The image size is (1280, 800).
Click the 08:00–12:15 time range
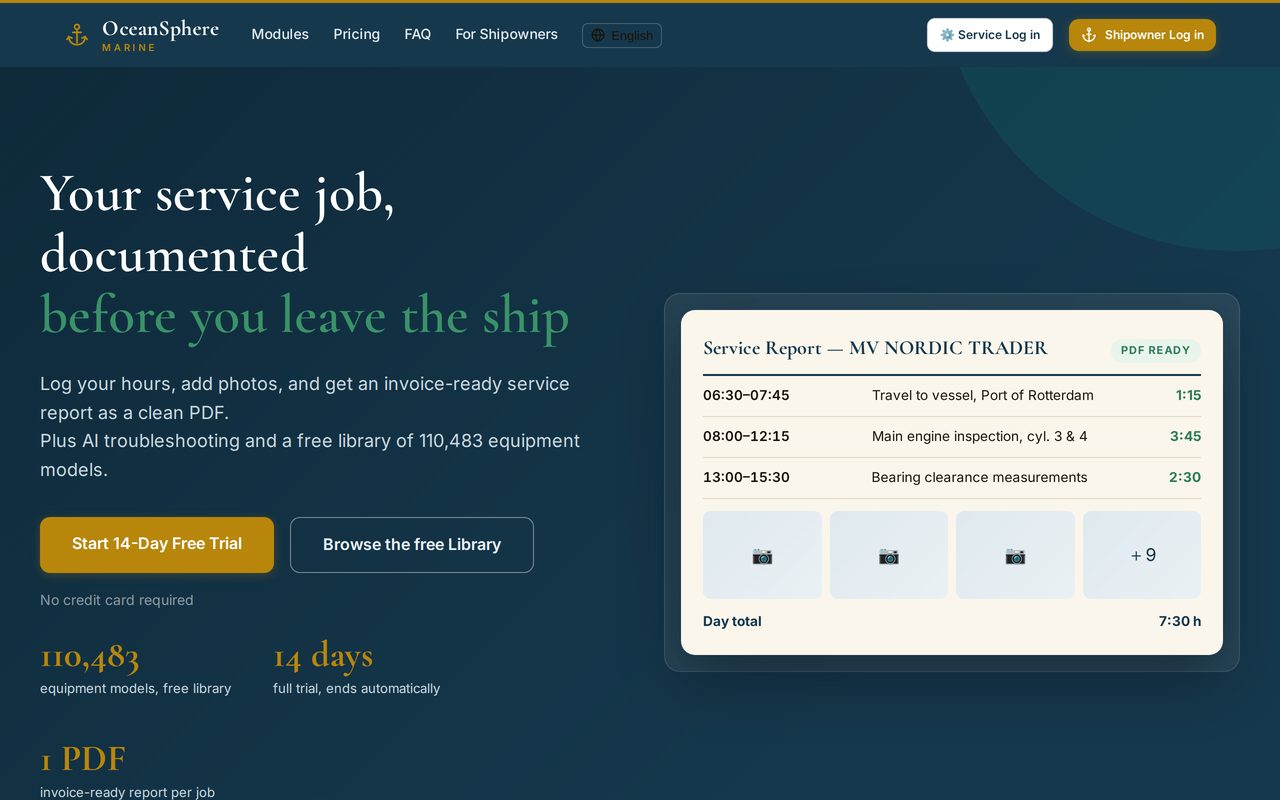[x=746, y=436]
